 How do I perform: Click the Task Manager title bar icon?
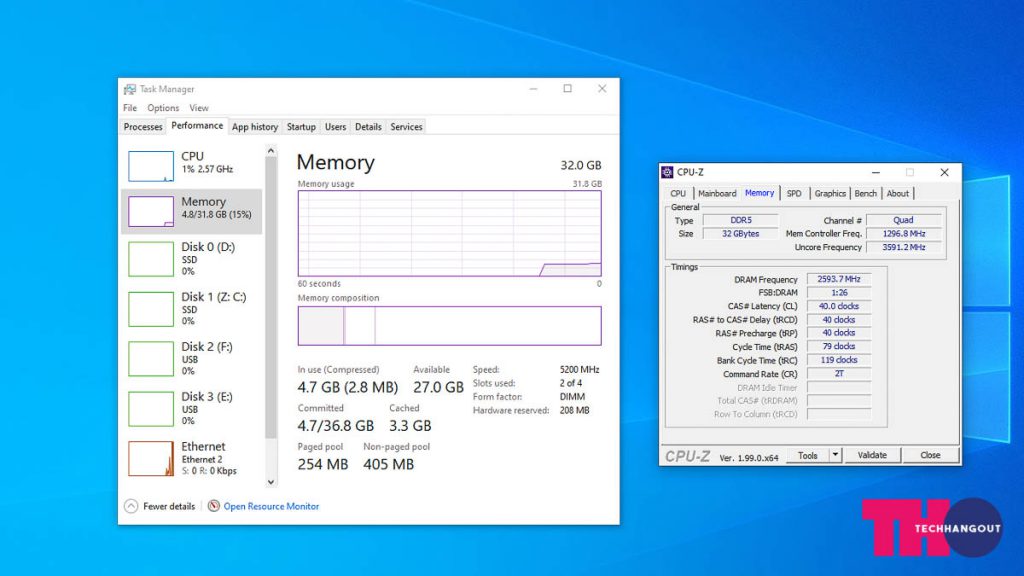pos(130,89)
